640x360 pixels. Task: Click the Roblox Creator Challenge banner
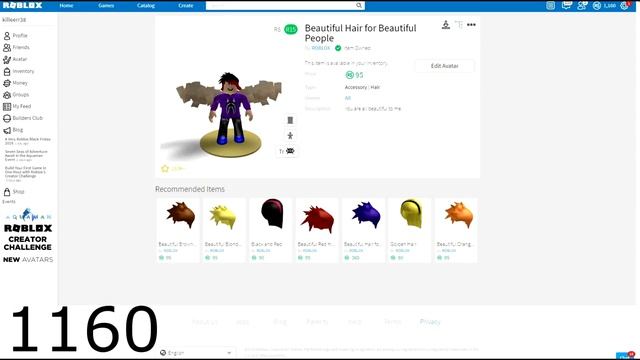click(28, 237)
